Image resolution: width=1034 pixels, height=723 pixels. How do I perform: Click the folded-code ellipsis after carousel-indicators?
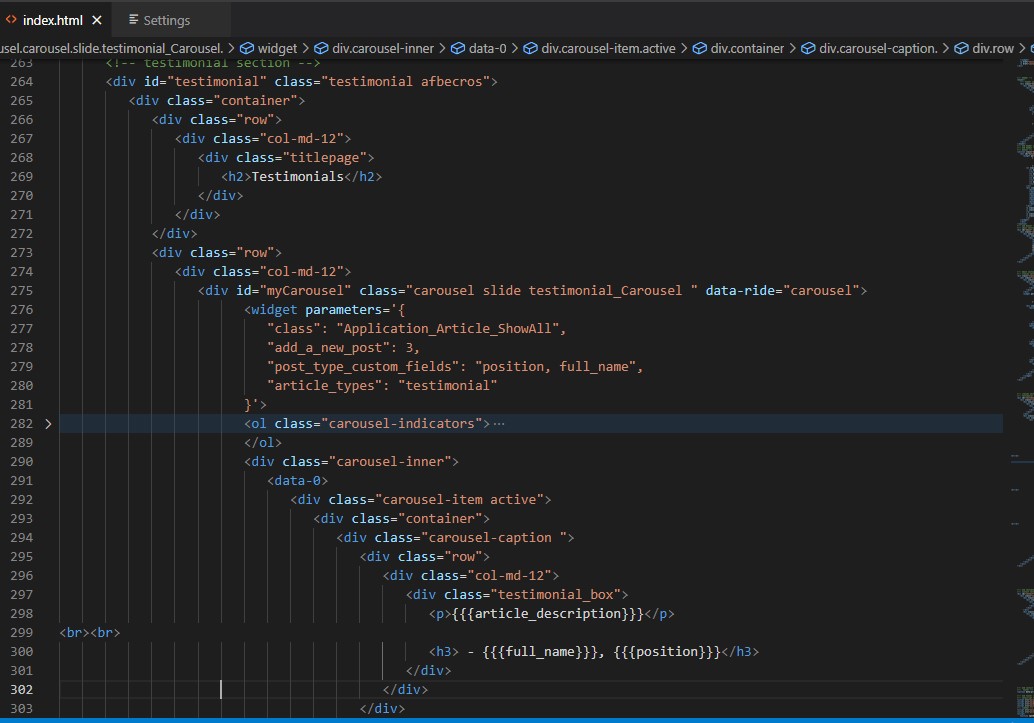point(499,424)
